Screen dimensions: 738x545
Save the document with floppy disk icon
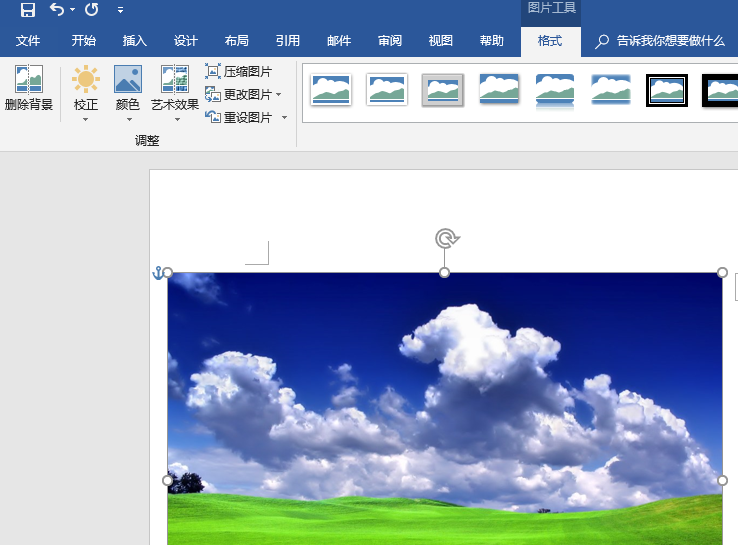click(28, 9)
